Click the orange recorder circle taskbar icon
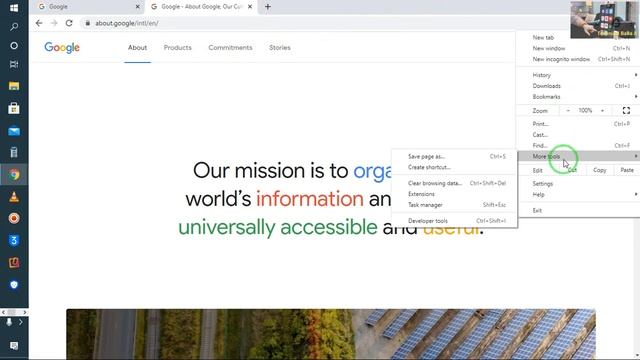The width and height of the screenshot is (640, 360). (x=14, y=218)
